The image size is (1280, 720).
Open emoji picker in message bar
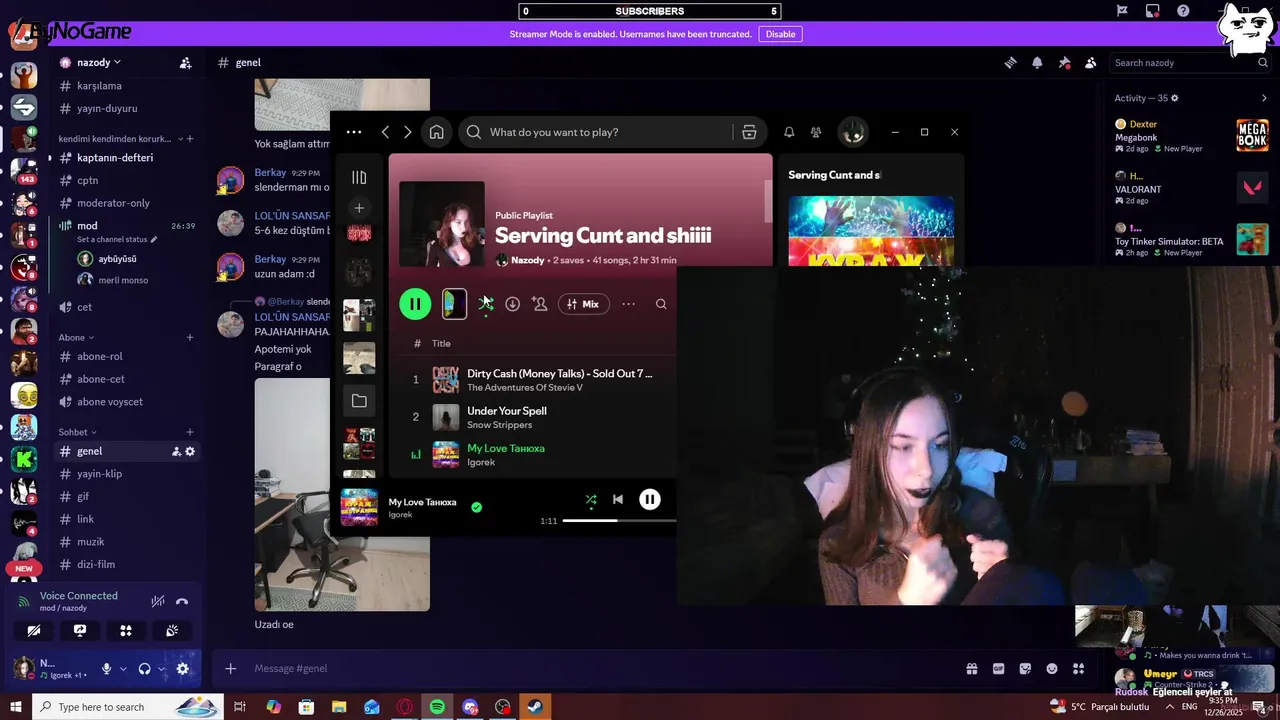1052,669
